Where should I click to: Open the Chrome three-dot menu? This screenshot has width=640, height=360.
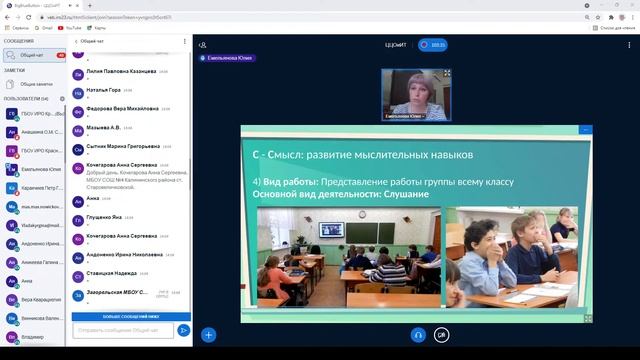[x=633, y=18]
